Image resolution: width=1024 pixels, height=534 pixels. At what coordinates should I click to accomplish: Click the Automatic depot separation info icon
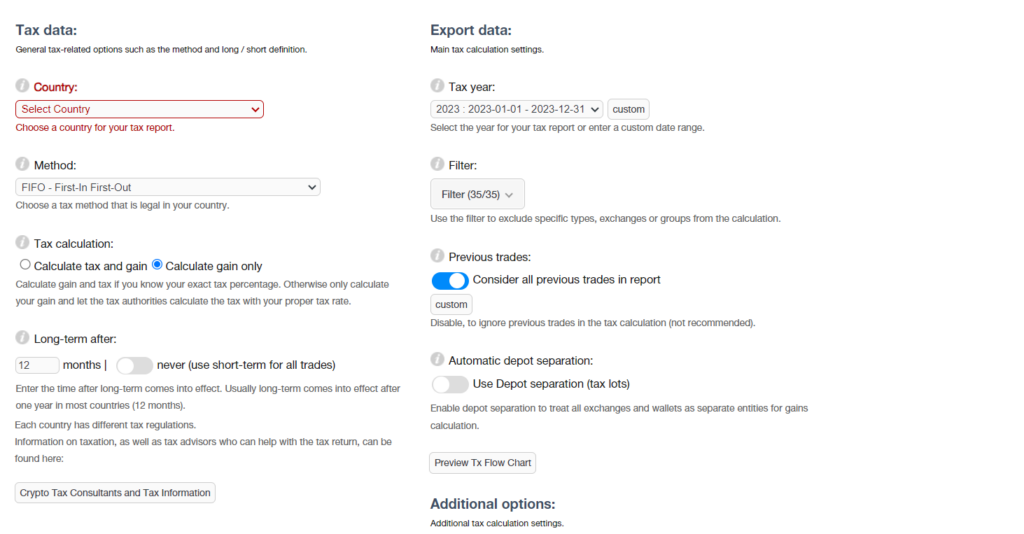click(437, 359)
